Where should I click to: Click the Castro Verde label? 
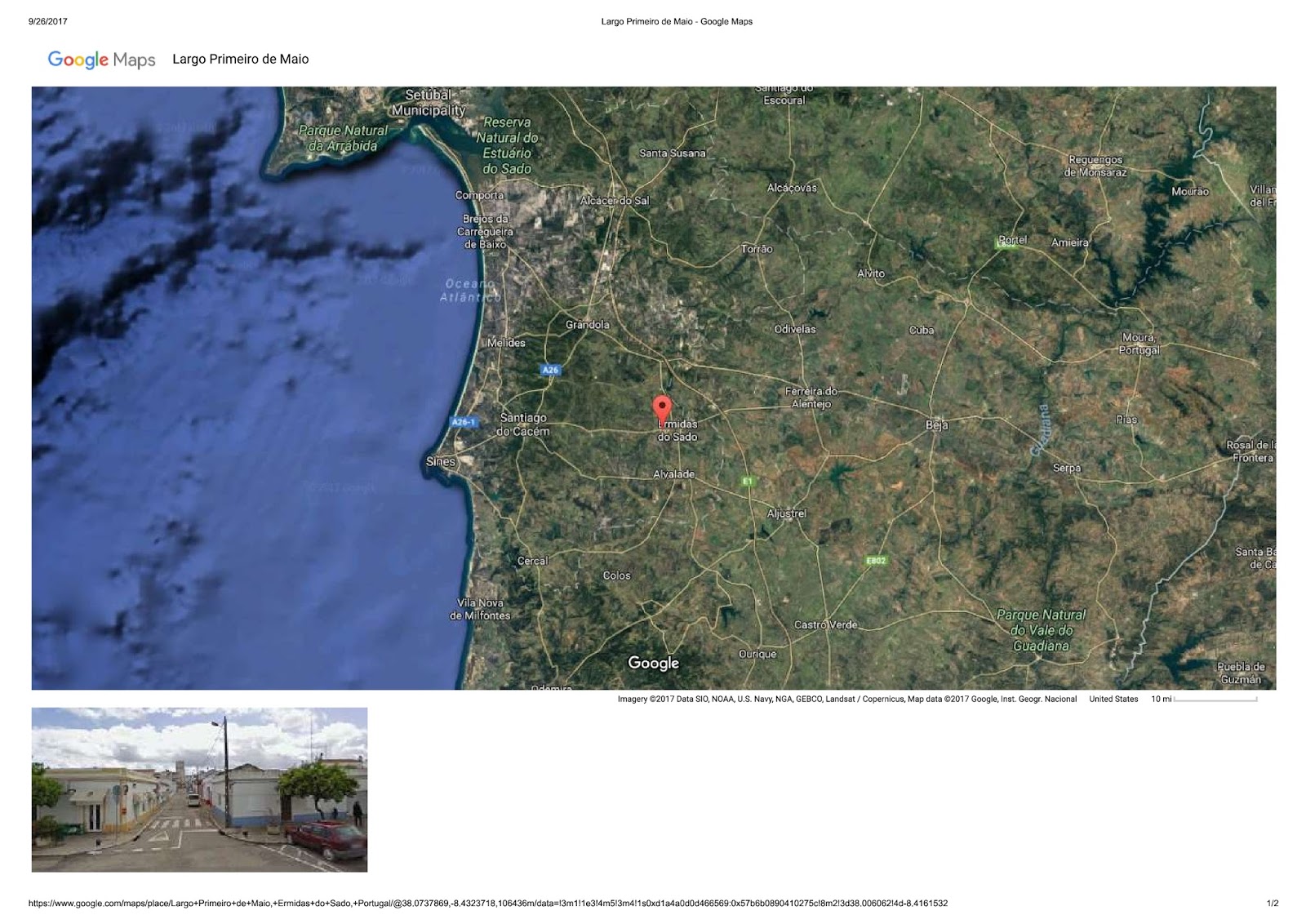pos(826,624)
